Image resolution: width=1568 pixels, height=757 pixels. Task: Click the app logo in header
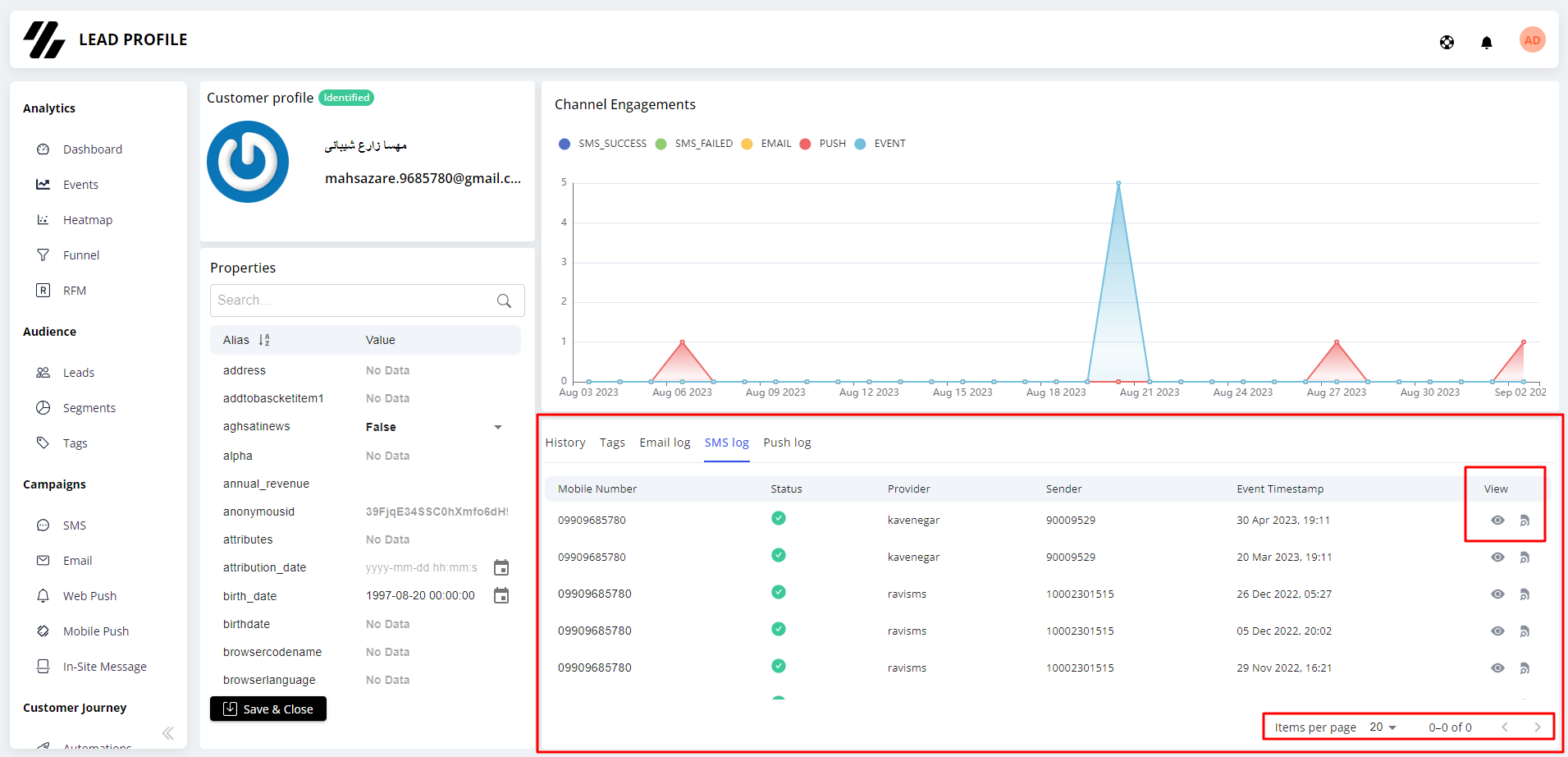coord(44,39)
